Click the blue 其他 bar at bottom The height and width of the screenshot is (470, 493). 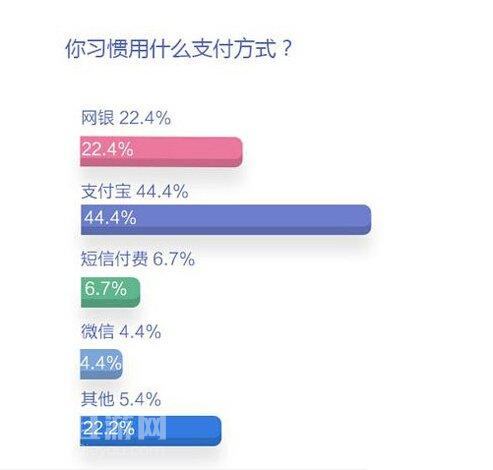click(x=151, y=431)
